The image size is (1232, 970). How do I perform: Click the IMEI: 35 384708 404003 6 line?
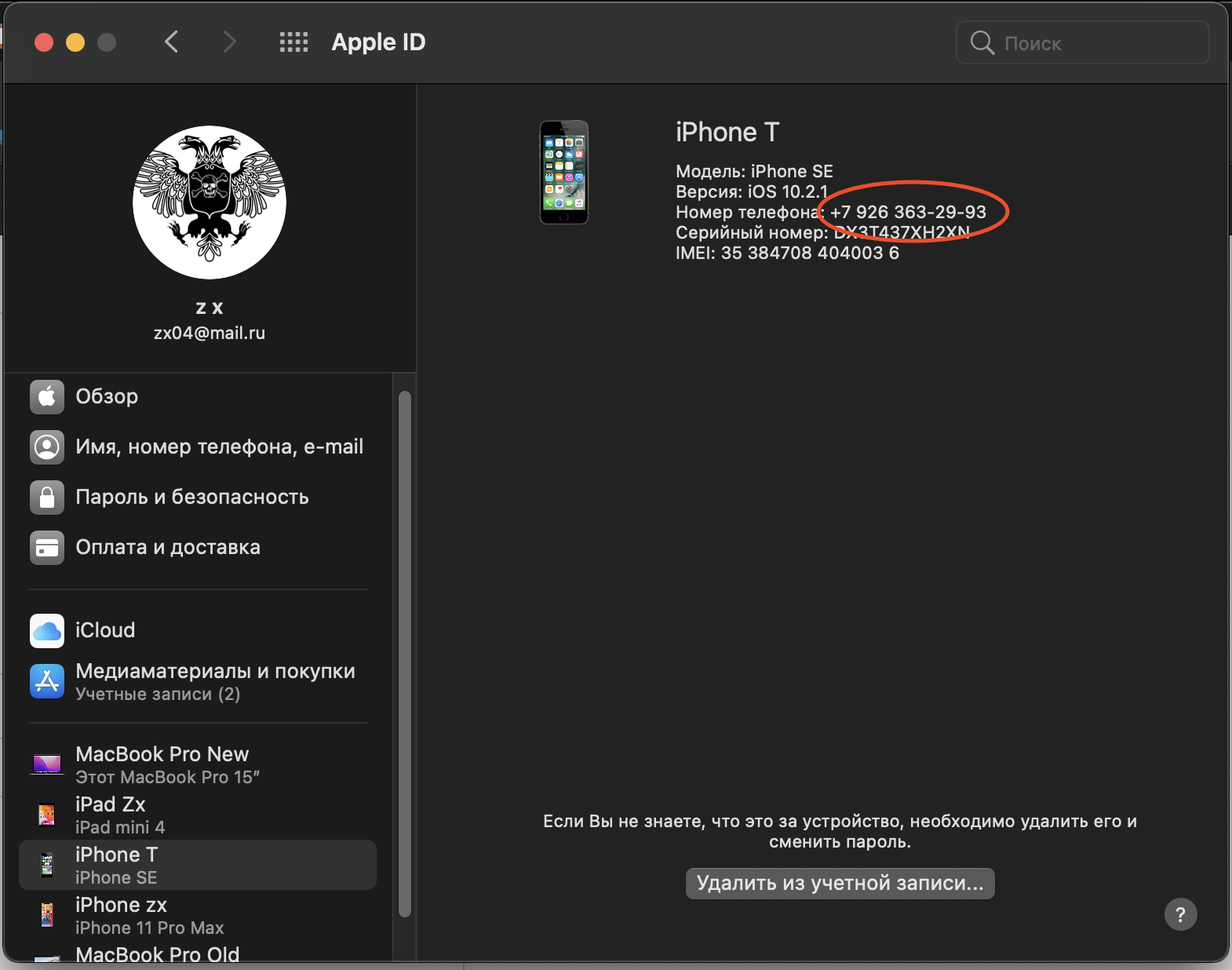point(787,253)
